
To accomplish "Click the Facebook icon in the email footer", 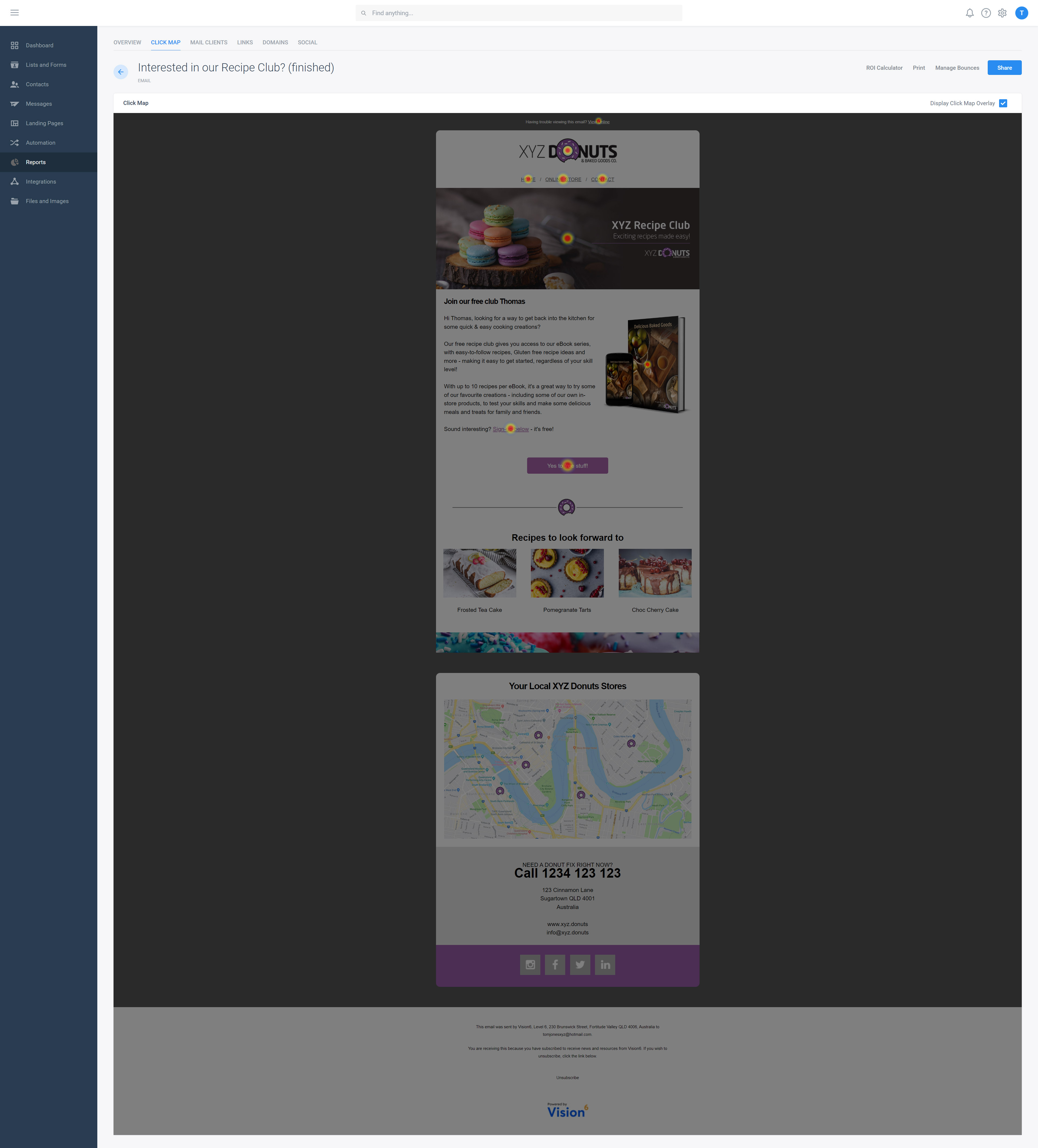I will click(x=555, y=964).
